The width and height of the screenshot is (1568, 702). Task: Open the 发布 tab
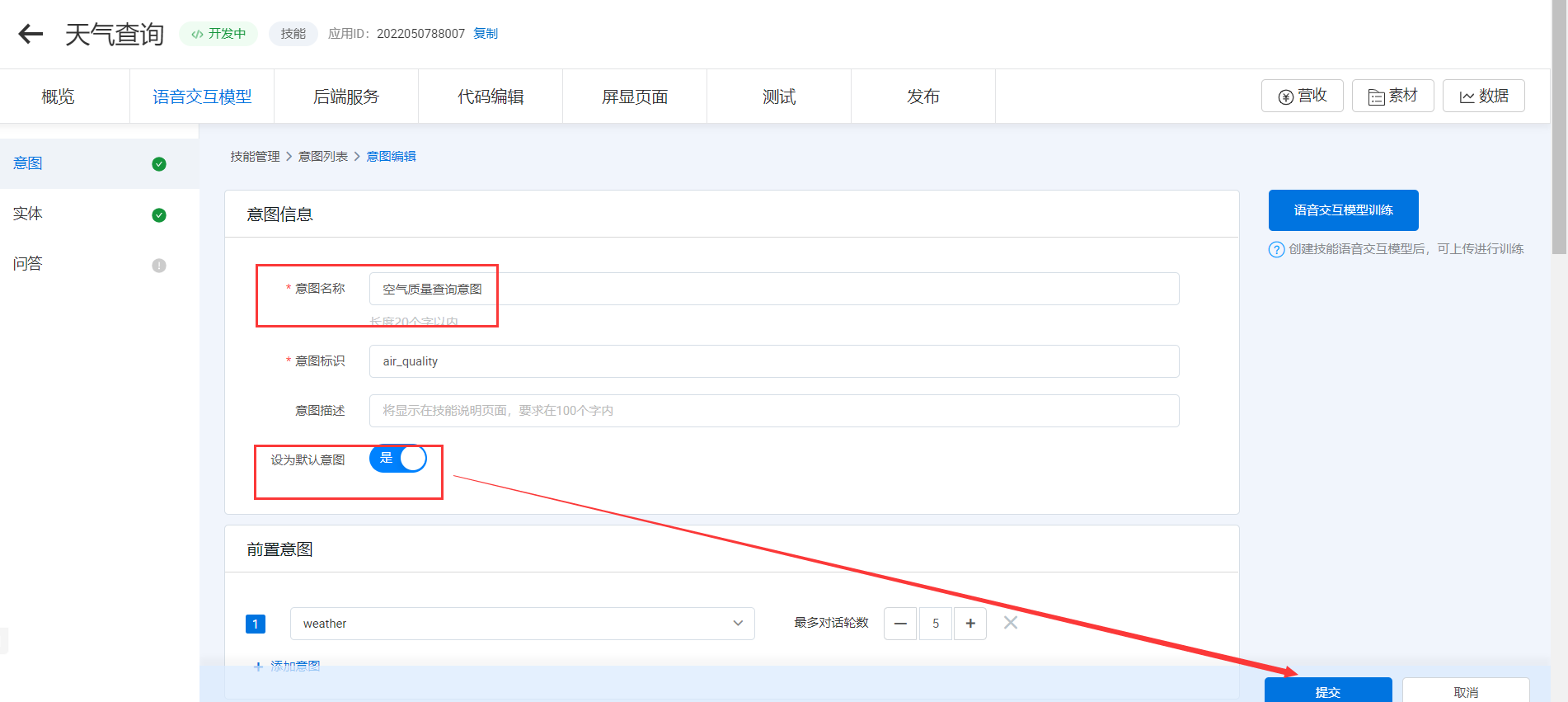pyautogui.click(x=923, y=97)
